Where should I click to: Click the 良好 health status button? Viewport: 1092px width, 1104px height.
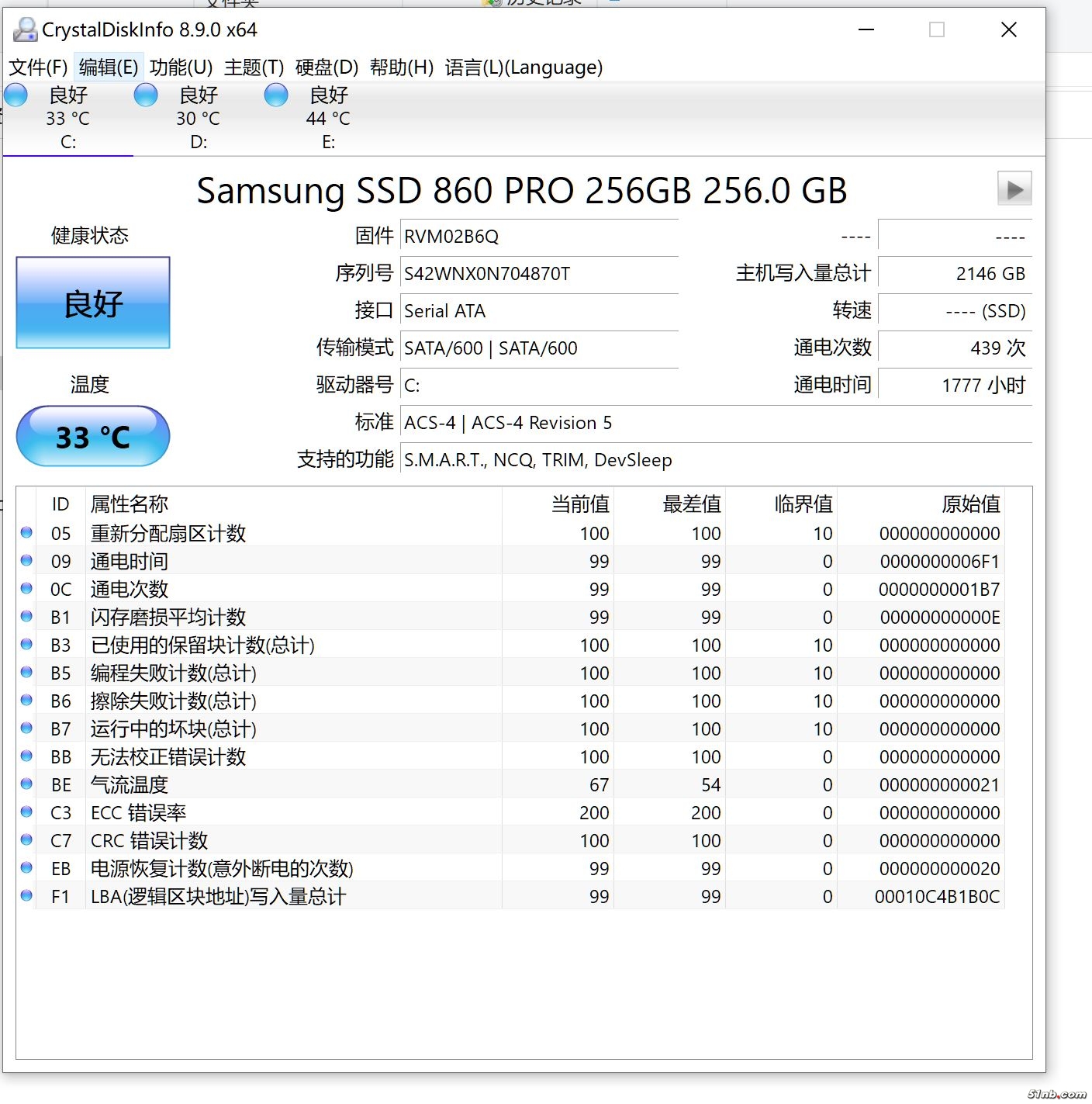pyautogui.click(x=93, y=303)
